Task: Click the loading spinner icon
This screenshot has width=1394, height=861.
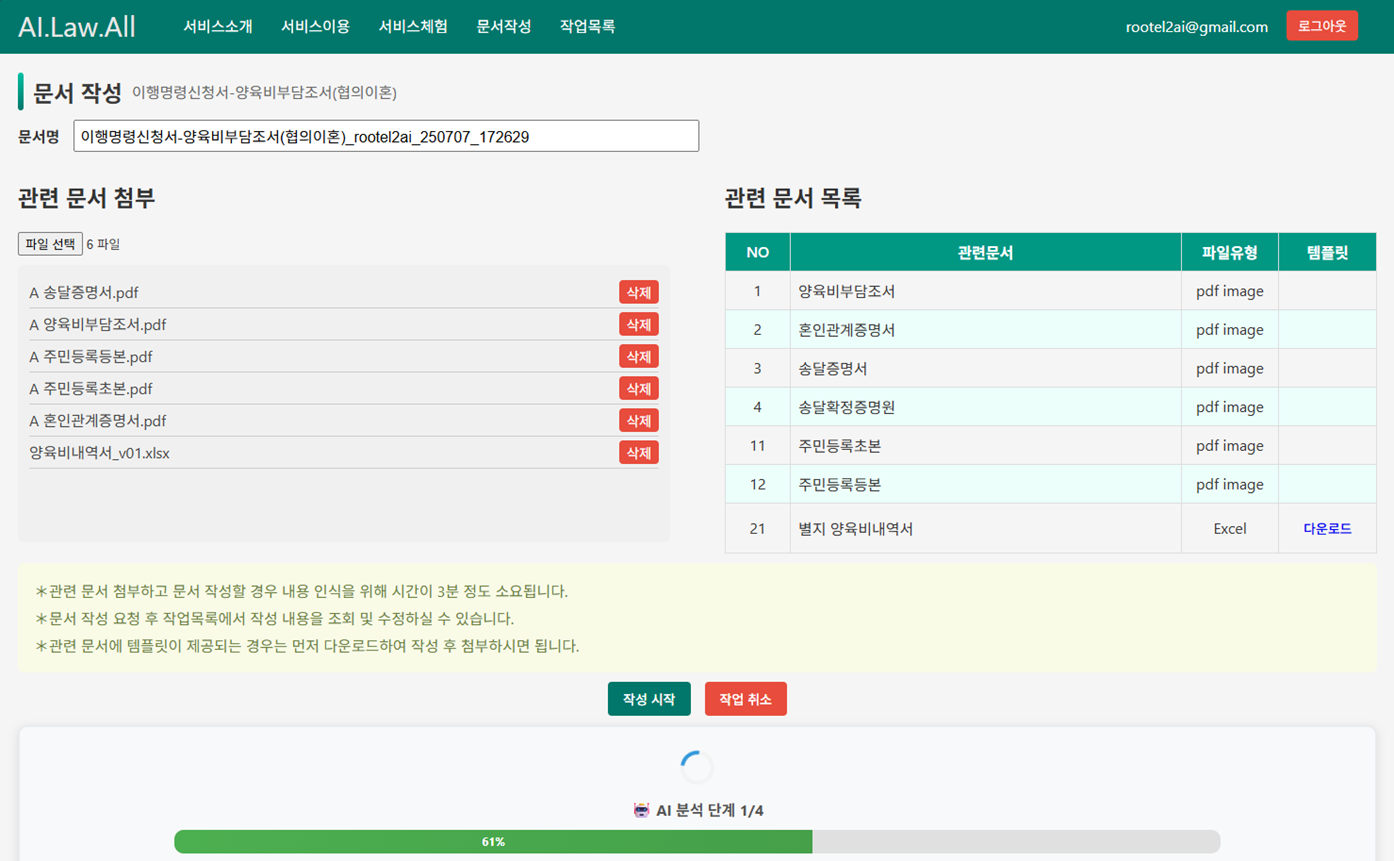Action: click(x=697, y=767)
